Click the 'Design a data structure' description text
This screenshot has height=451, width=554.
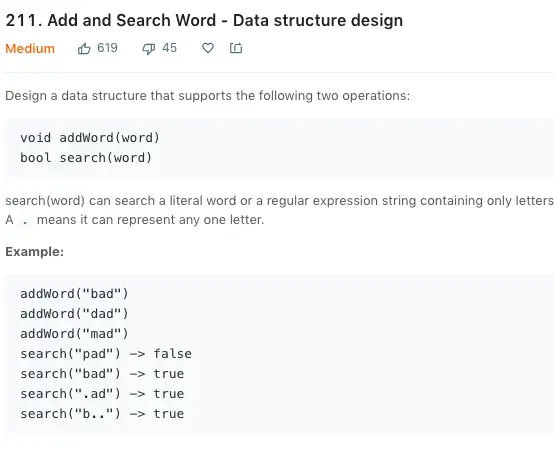(208, 96)
